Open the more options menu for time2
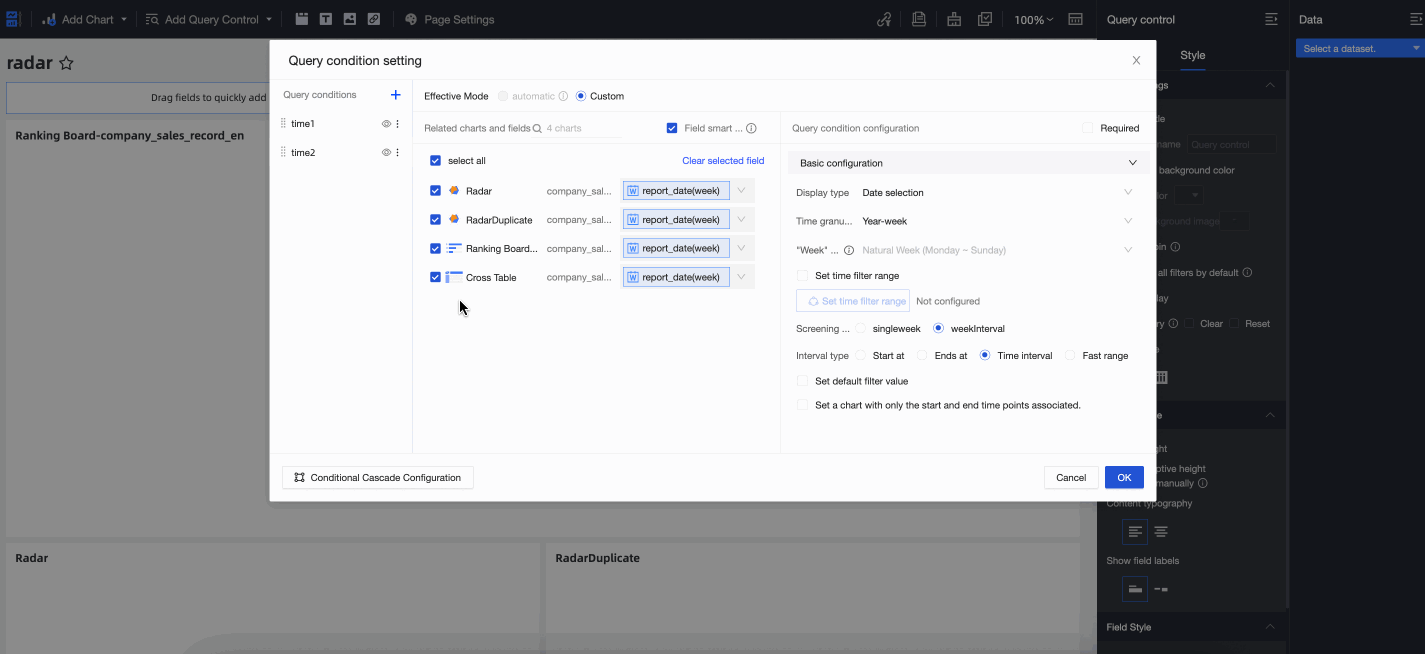The width and height of the screenshot is (1425, 654). coord(398,153)
